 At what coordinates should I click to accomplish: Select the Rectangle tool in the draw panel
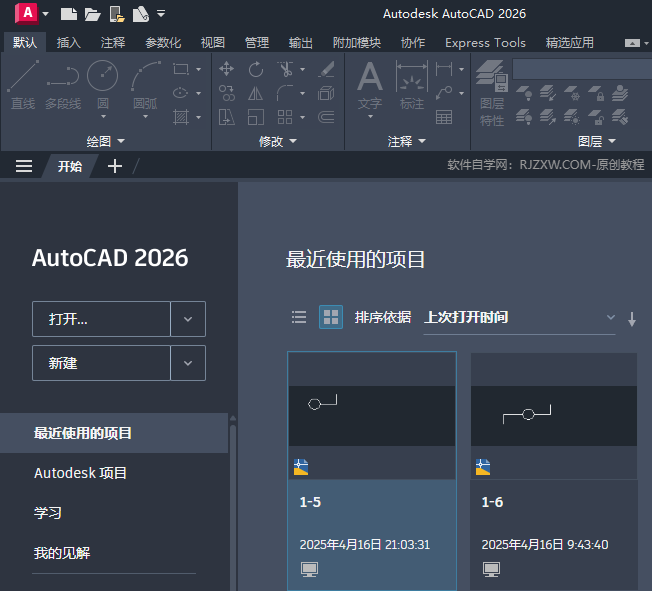[180, 69]
